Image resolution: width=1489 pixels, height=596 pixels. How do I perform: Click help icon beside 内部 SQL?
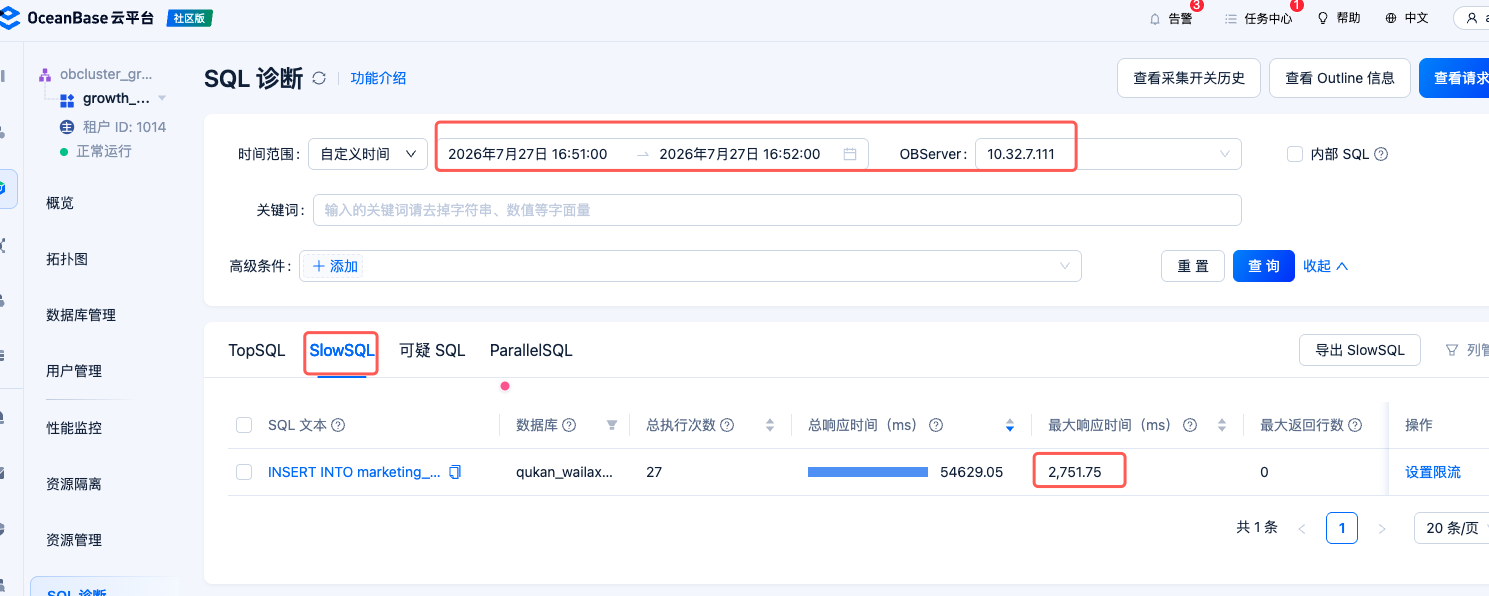tap(1381, 154)
